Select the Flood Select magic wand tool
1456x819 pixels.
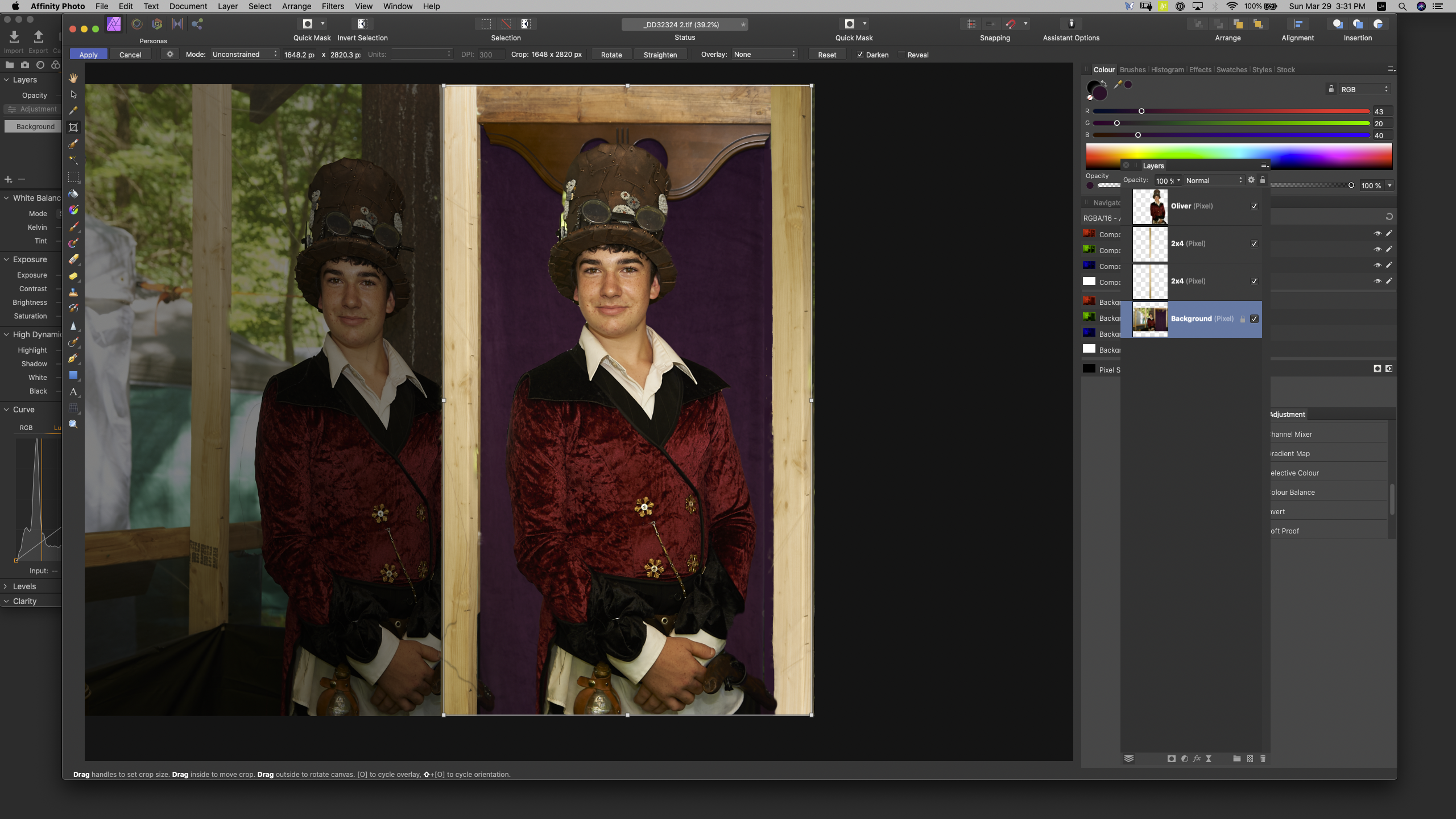point(73,160)
